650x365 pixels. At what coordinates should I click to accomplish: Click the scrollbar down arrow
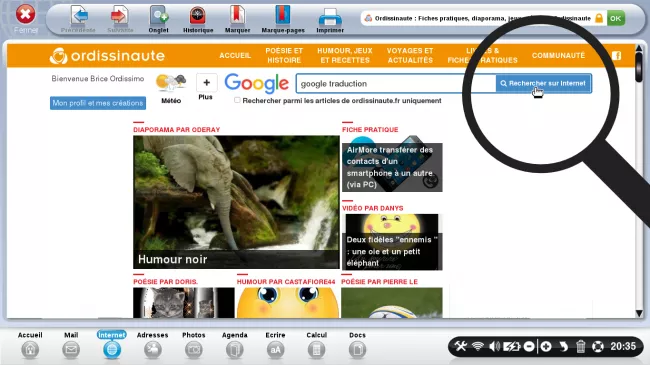coord(639,313)
